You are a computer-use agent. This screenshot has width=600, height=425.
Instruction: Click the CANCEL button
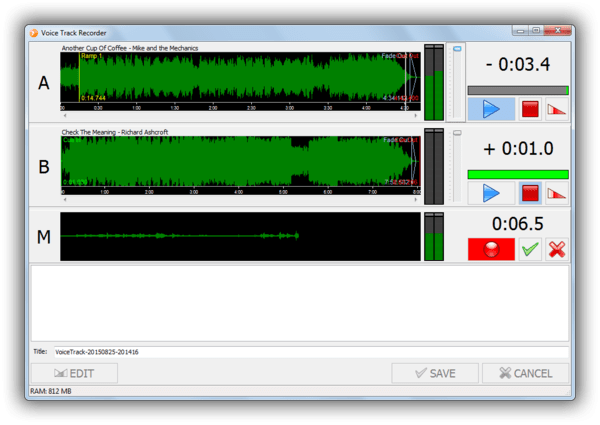(526, 373)
